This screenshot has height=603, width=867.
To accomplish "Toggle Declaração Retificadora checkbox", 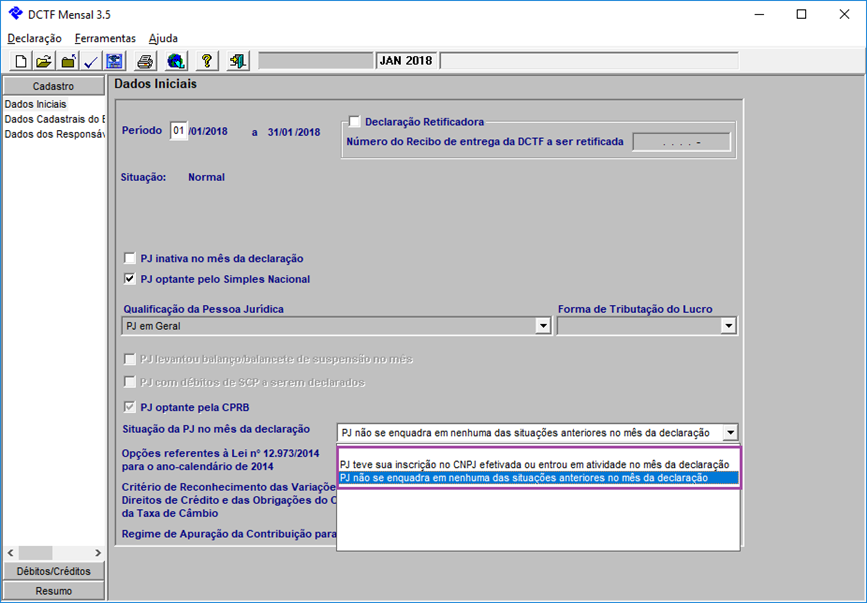I will 354,122.
